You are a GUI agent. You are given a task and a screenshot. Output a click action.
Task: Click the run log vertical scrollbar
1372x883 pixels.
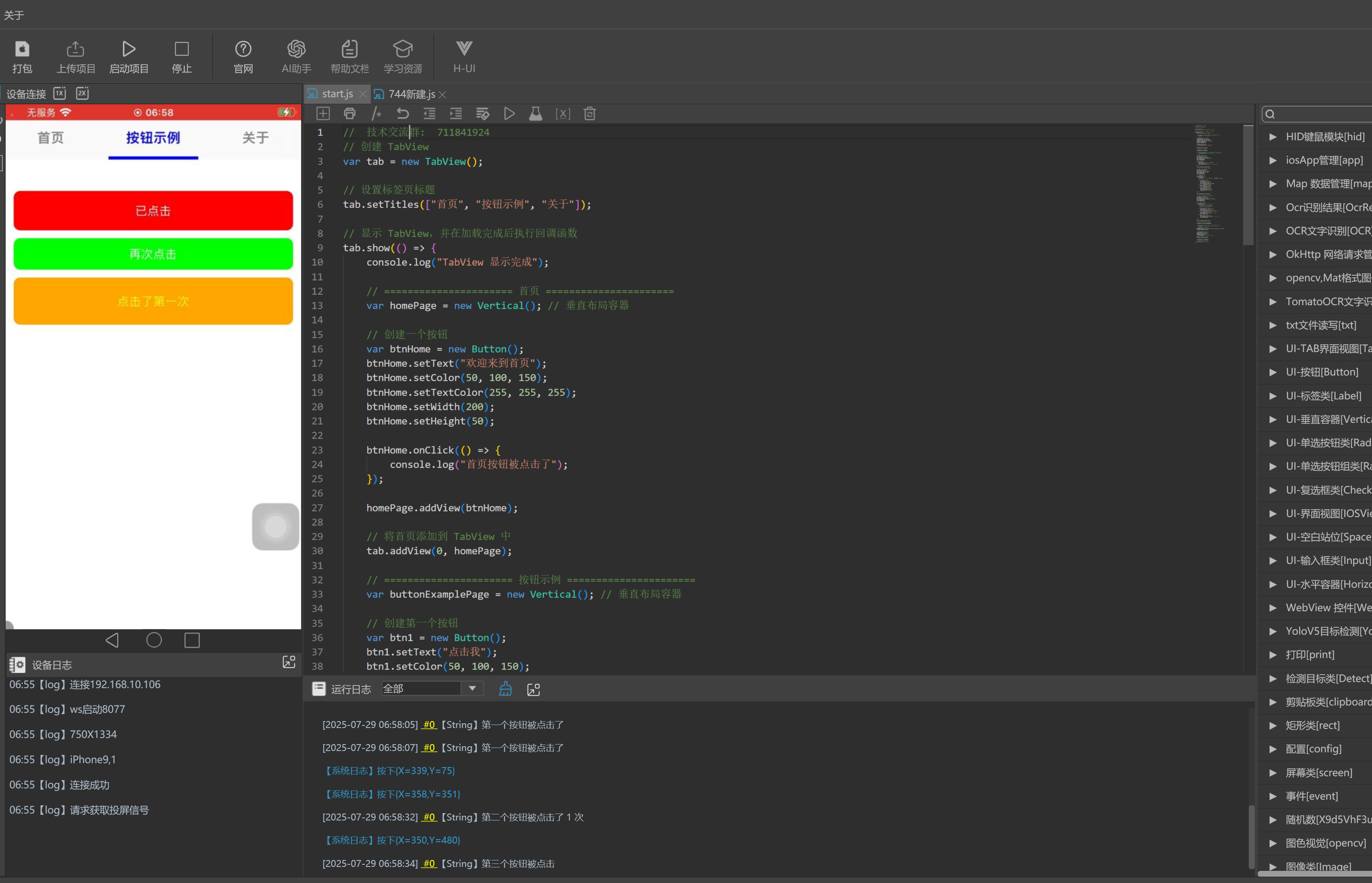1251,837
